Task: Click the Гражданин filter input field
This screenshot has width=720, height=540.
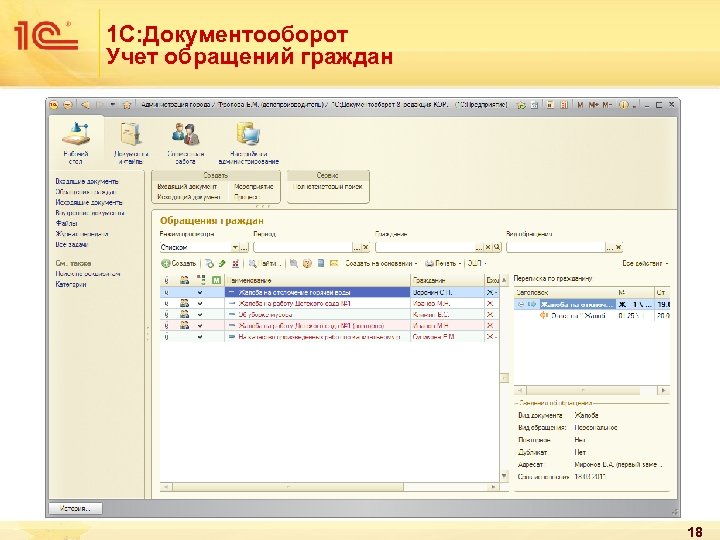Action: point(425,248)
